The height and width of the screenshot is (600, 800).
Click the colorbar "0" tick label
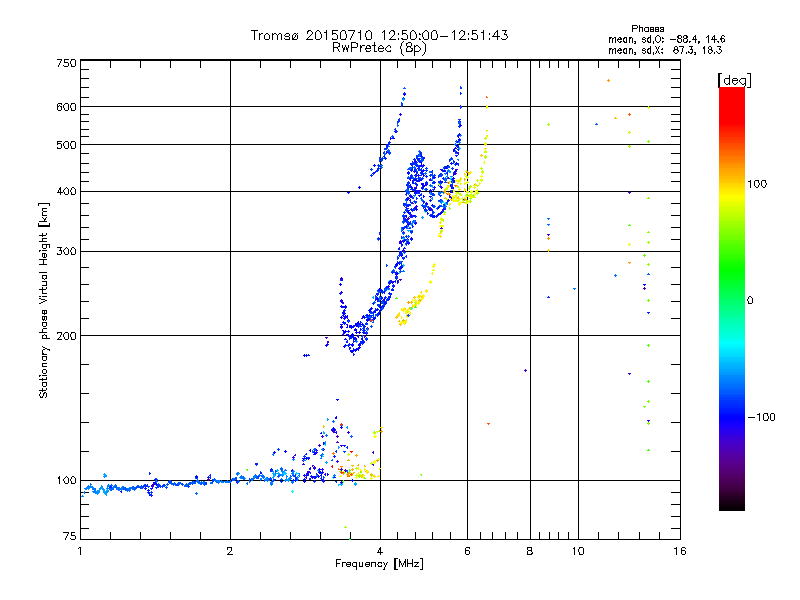point(750,300)
